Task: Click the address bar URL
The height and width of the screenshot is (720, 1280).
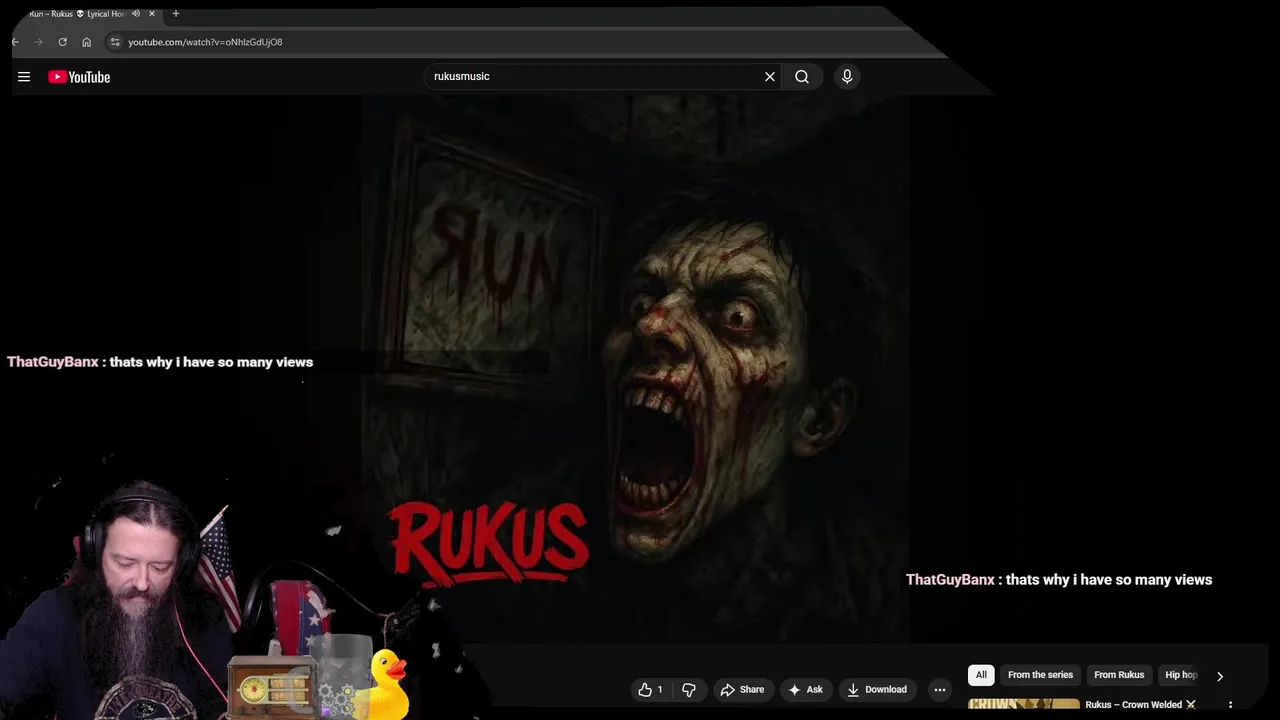Action: (x=205, y=42)
